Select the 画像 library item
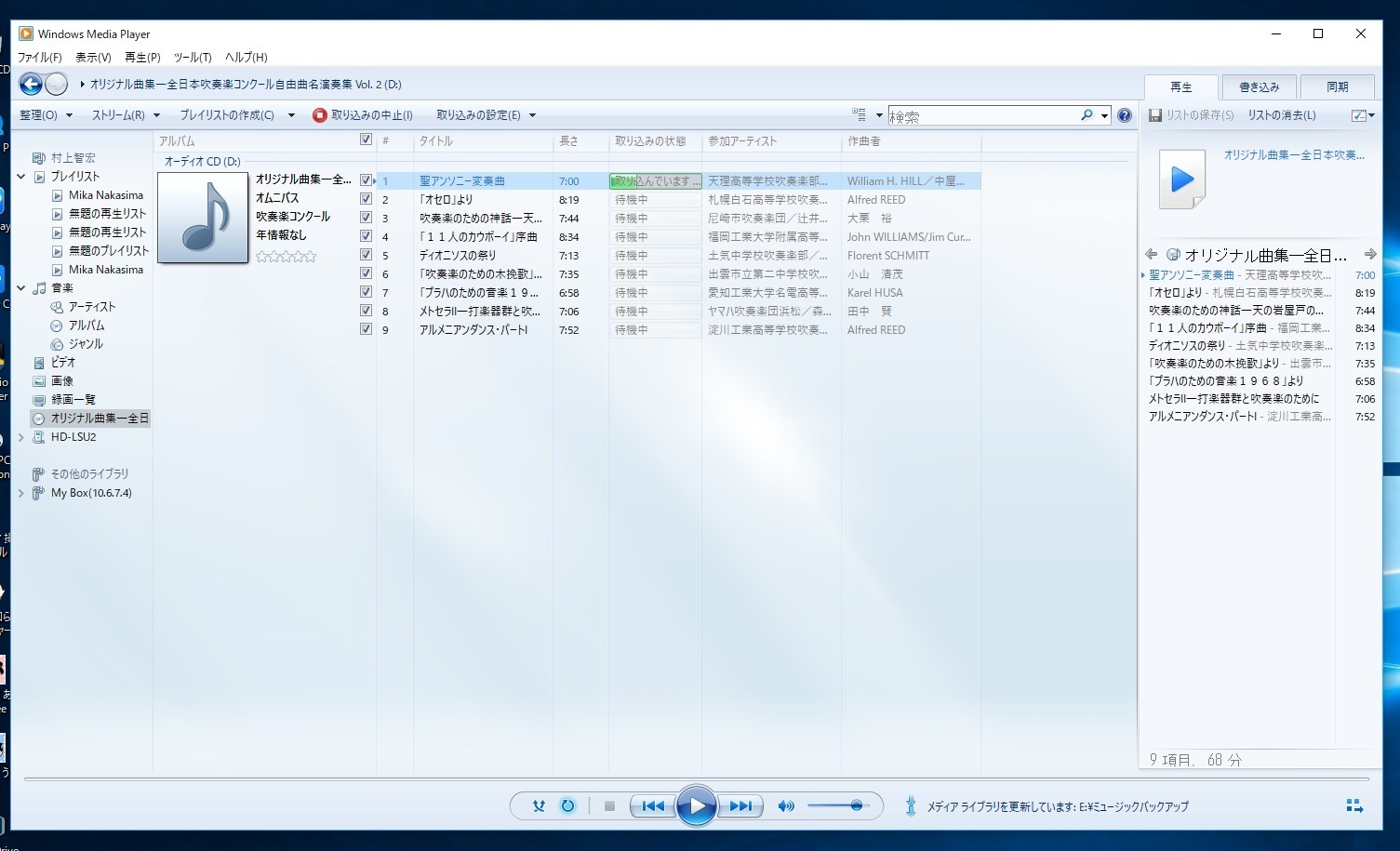This screenshot has width=1400, height=851. 61,381
